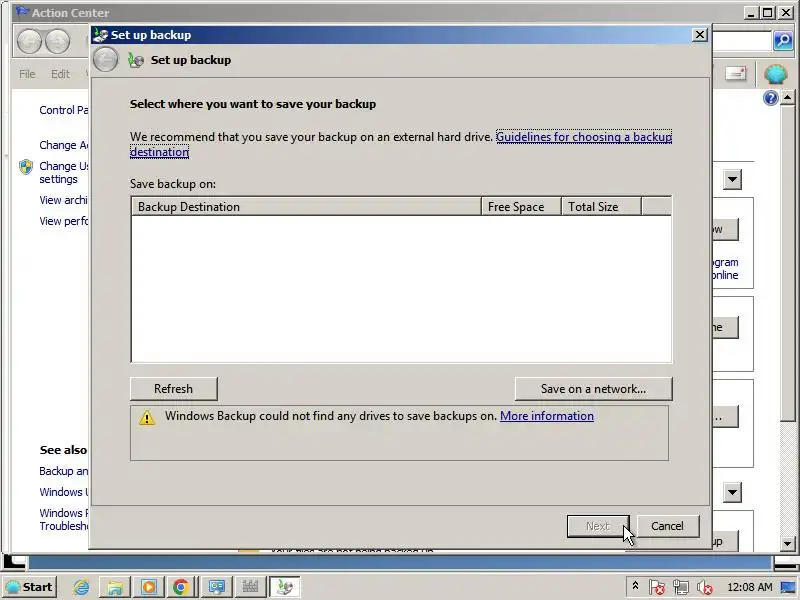
Task: Click the Back arrow in Set up backup
Action: point(106,60)
